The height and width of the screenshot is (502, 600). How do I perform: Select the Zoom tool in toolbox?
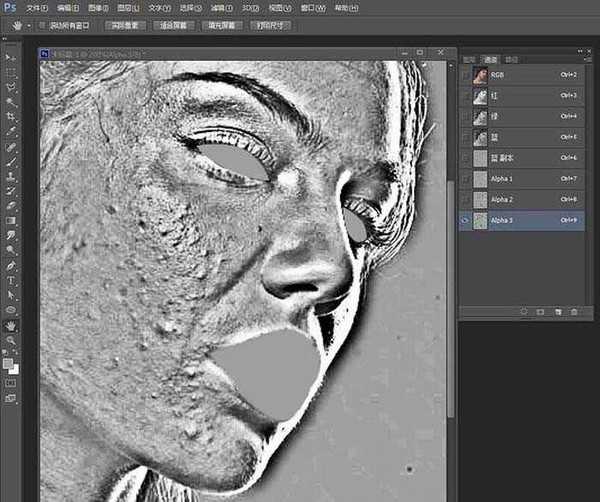[11, 340]
